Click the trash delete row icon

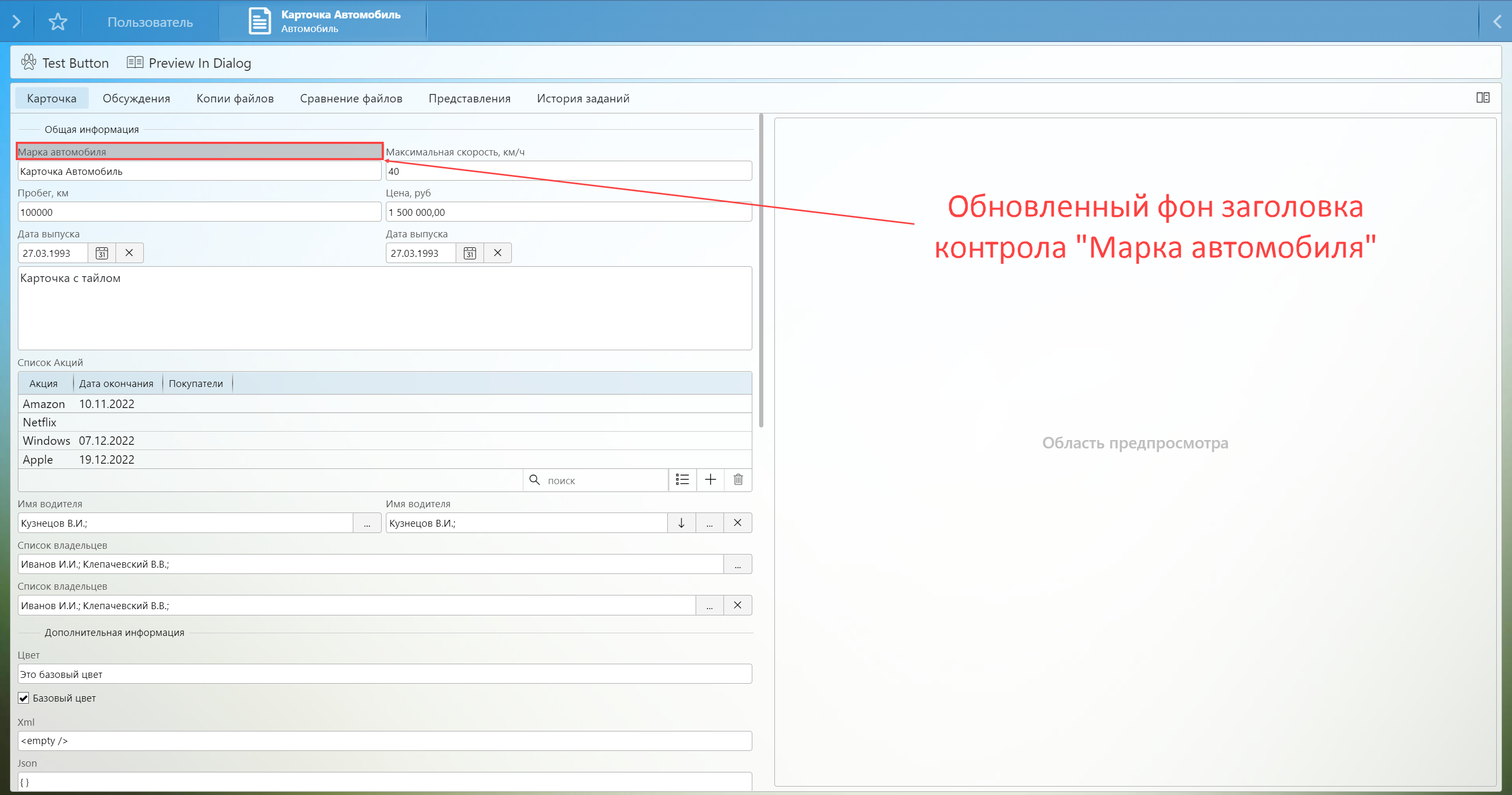pyautogui.click(x=738, y=480)
